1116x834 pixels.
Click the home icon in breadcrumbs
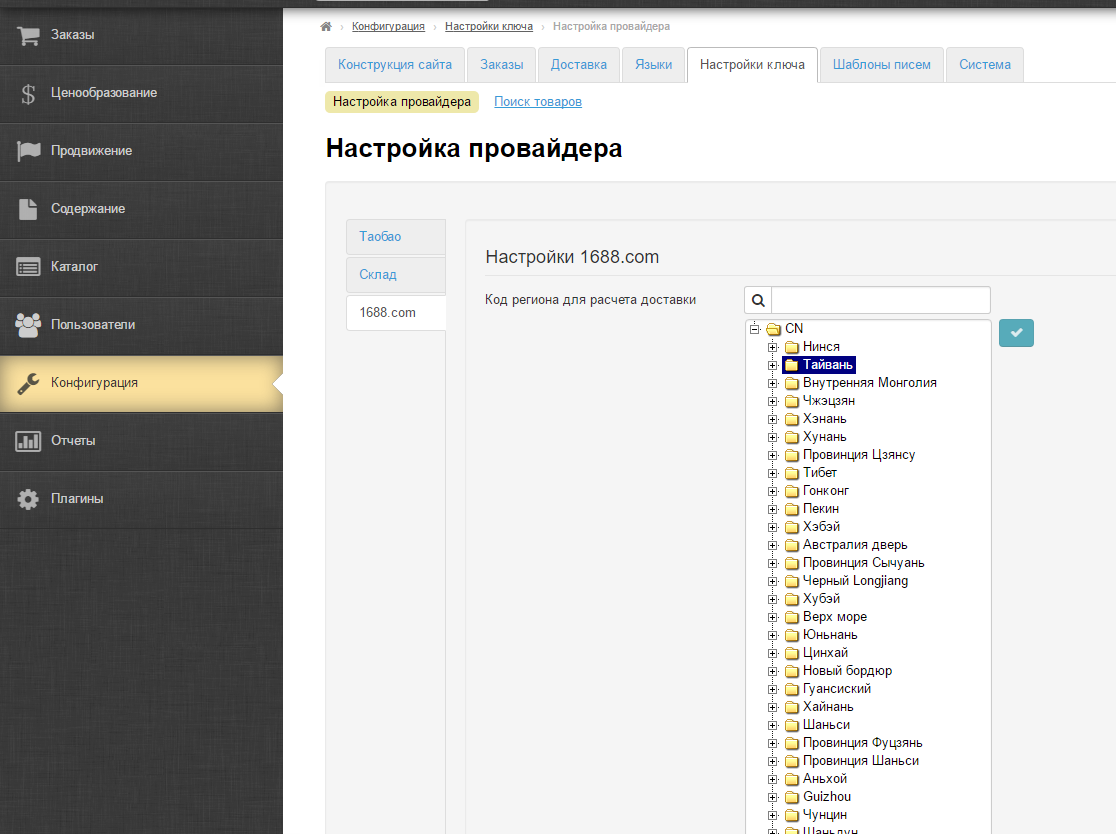326,26
